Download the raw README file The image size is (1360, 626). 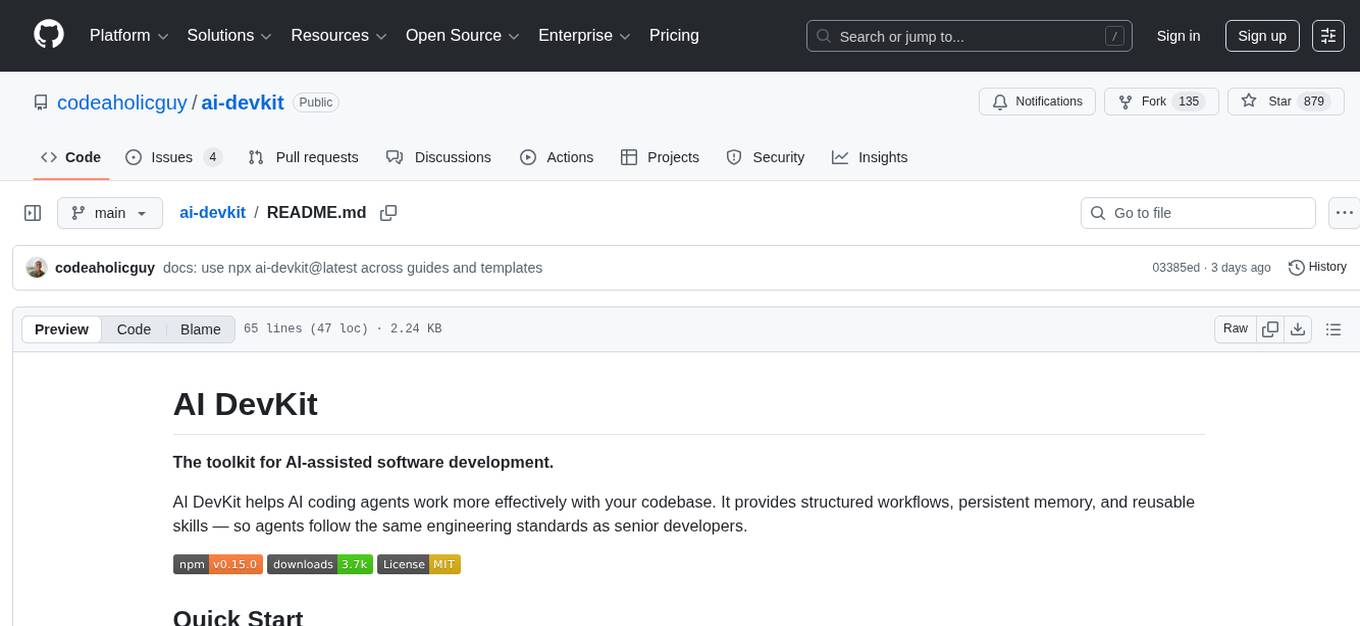1297,329
